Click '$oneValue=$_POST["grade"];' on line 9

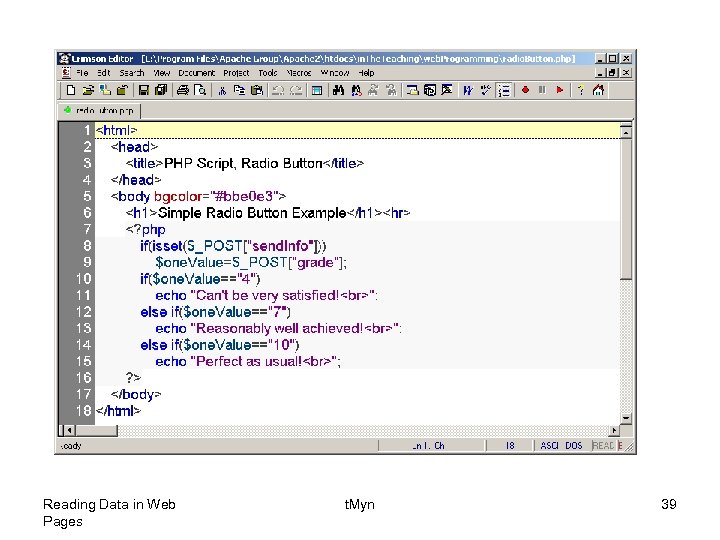[251, 263]
